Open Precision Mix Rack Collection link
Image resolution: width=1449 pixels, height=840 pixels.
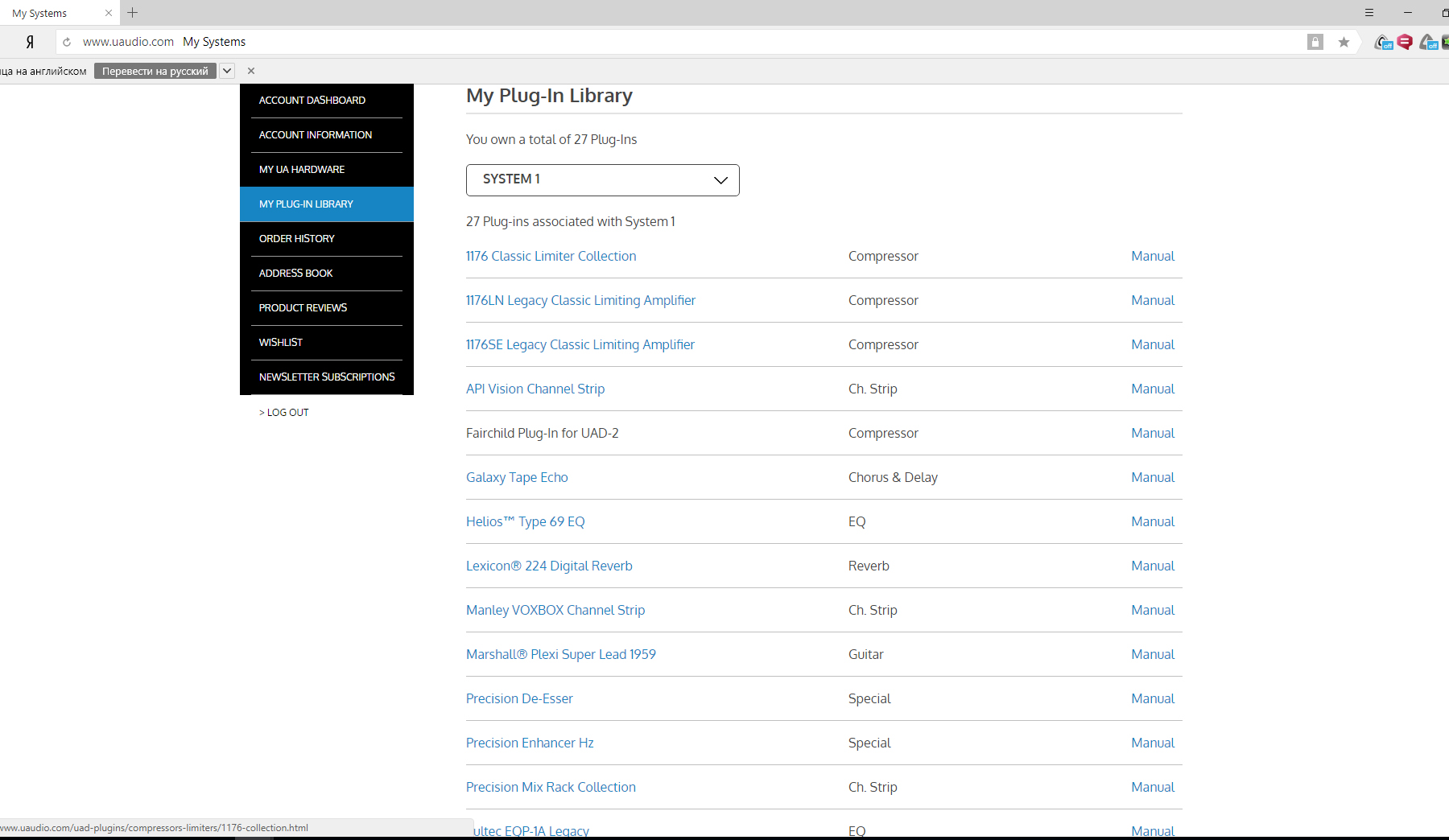551,787
